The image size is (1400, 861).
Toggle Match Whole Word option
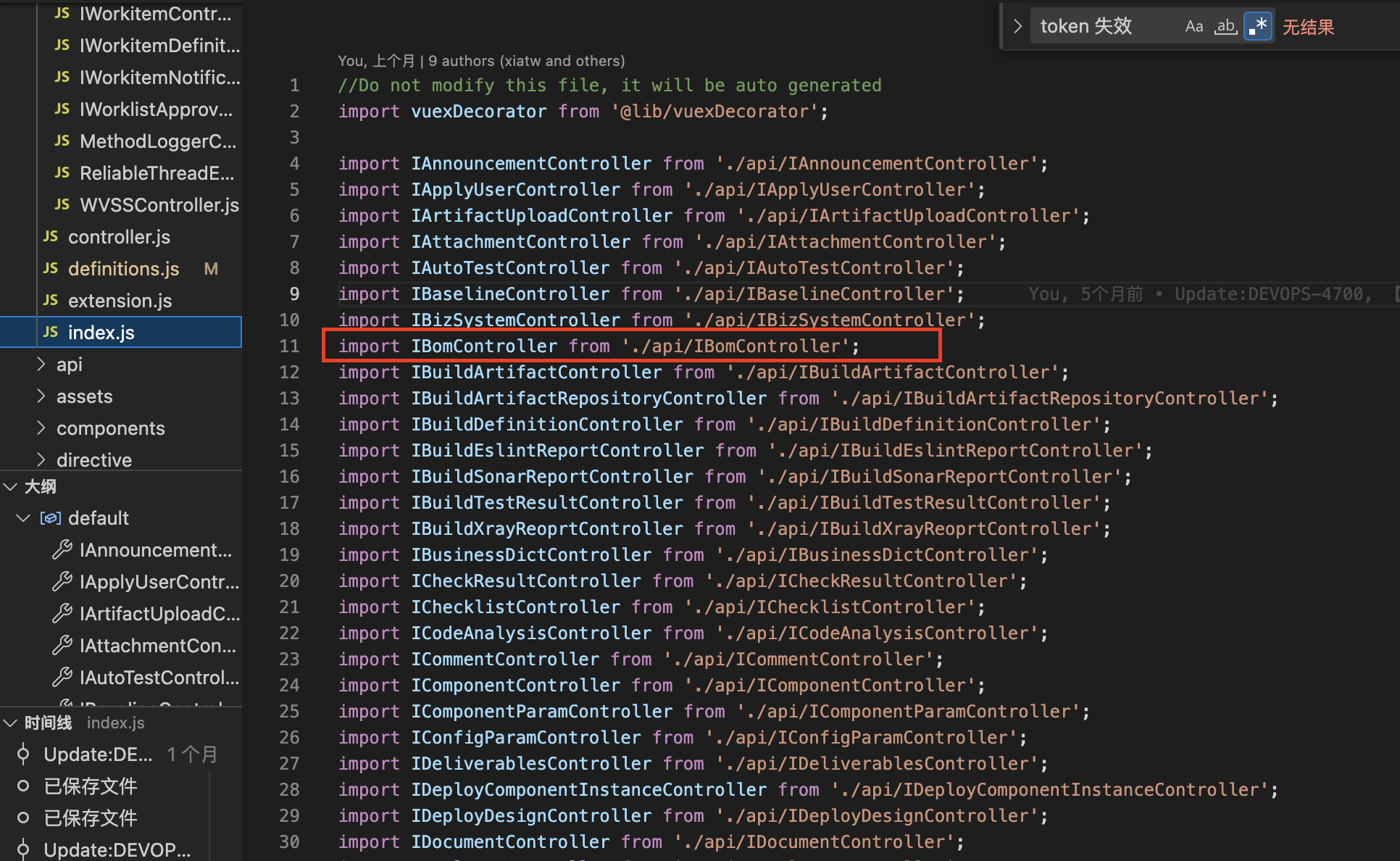pos(1225,27)
